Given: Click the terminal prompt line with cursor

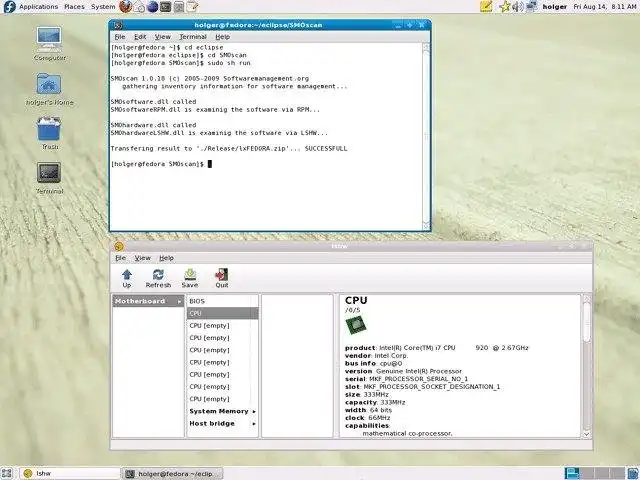Looking at the screenshot, I should (161, 164).
